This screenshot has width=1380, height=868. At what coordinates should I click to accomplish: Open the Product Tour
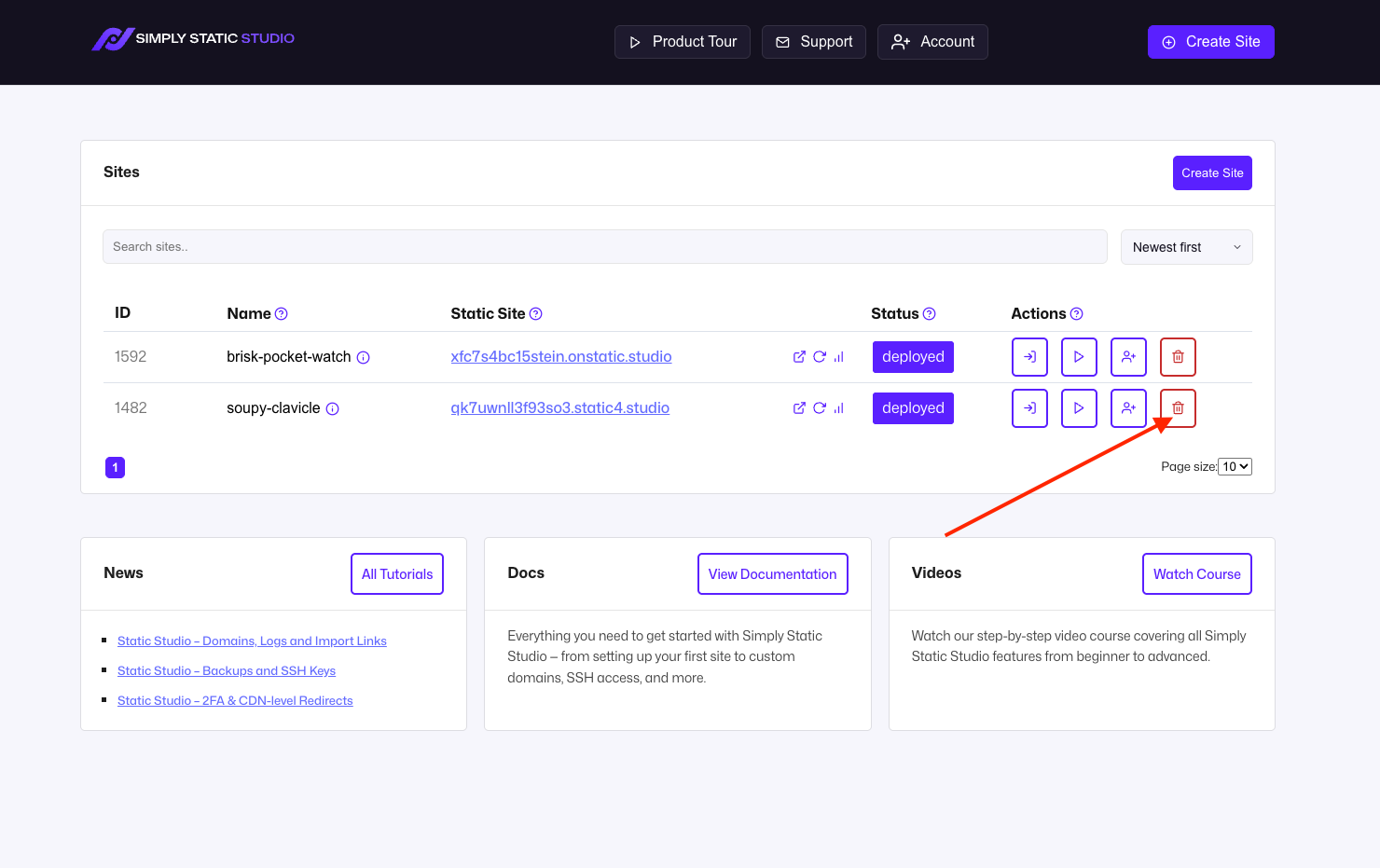(683, 42)
